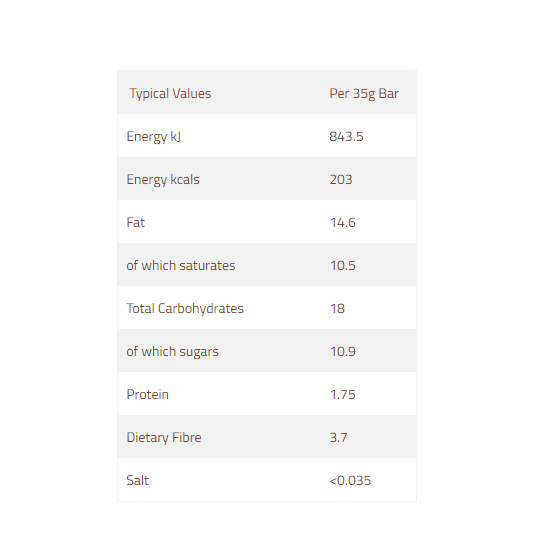
Task: Click the Salt row label
Action: coord(138,480)
